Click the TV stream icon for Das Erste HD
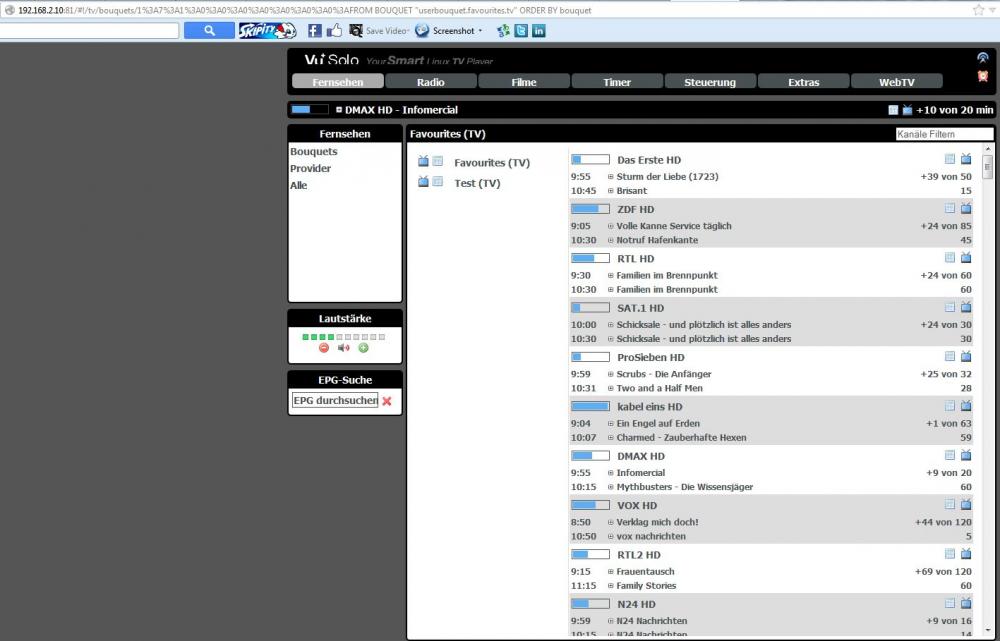 click(966, 159)
